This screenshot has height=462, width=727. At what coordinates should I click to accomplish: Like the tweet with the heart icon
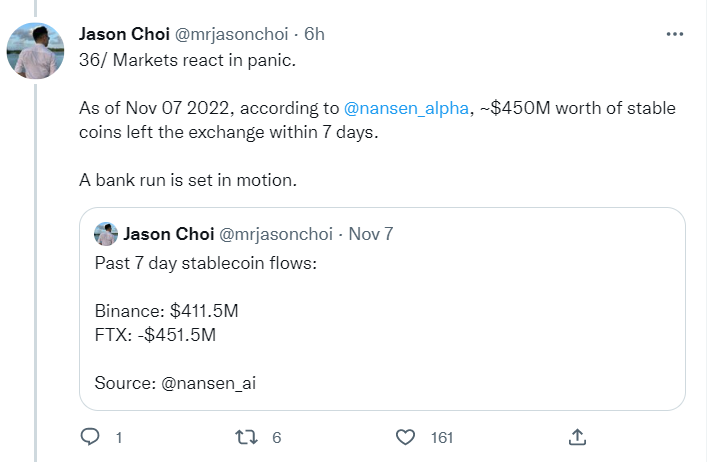[405, 437]
